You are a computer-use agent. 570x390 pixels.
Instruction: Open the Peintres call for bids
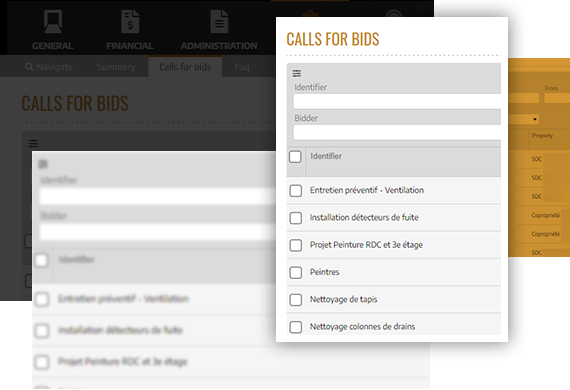[324, 272]
